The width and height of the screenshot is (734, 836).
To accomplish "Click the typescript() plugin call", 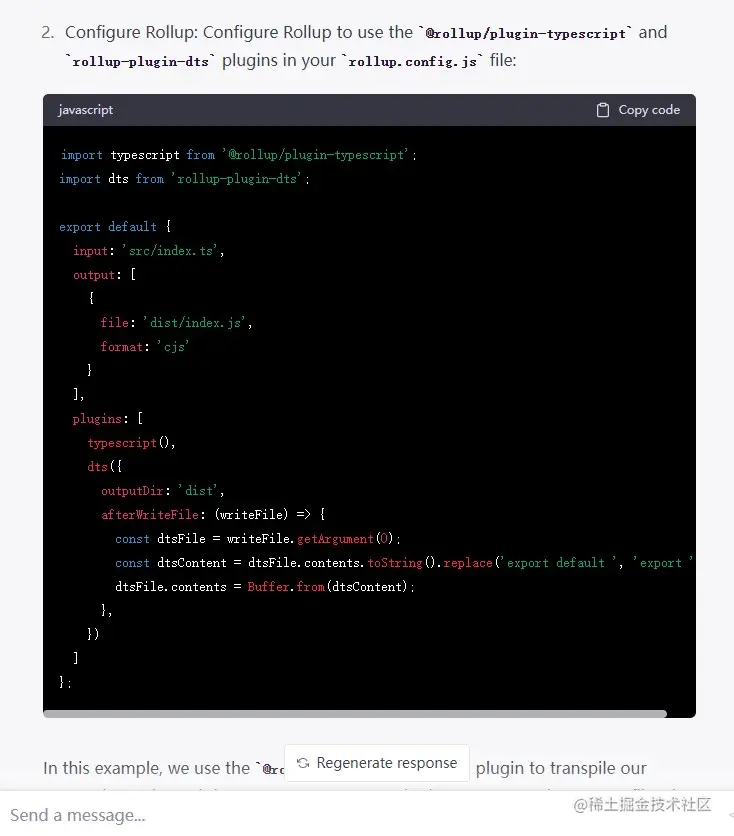I will click(x=131, y=443).
